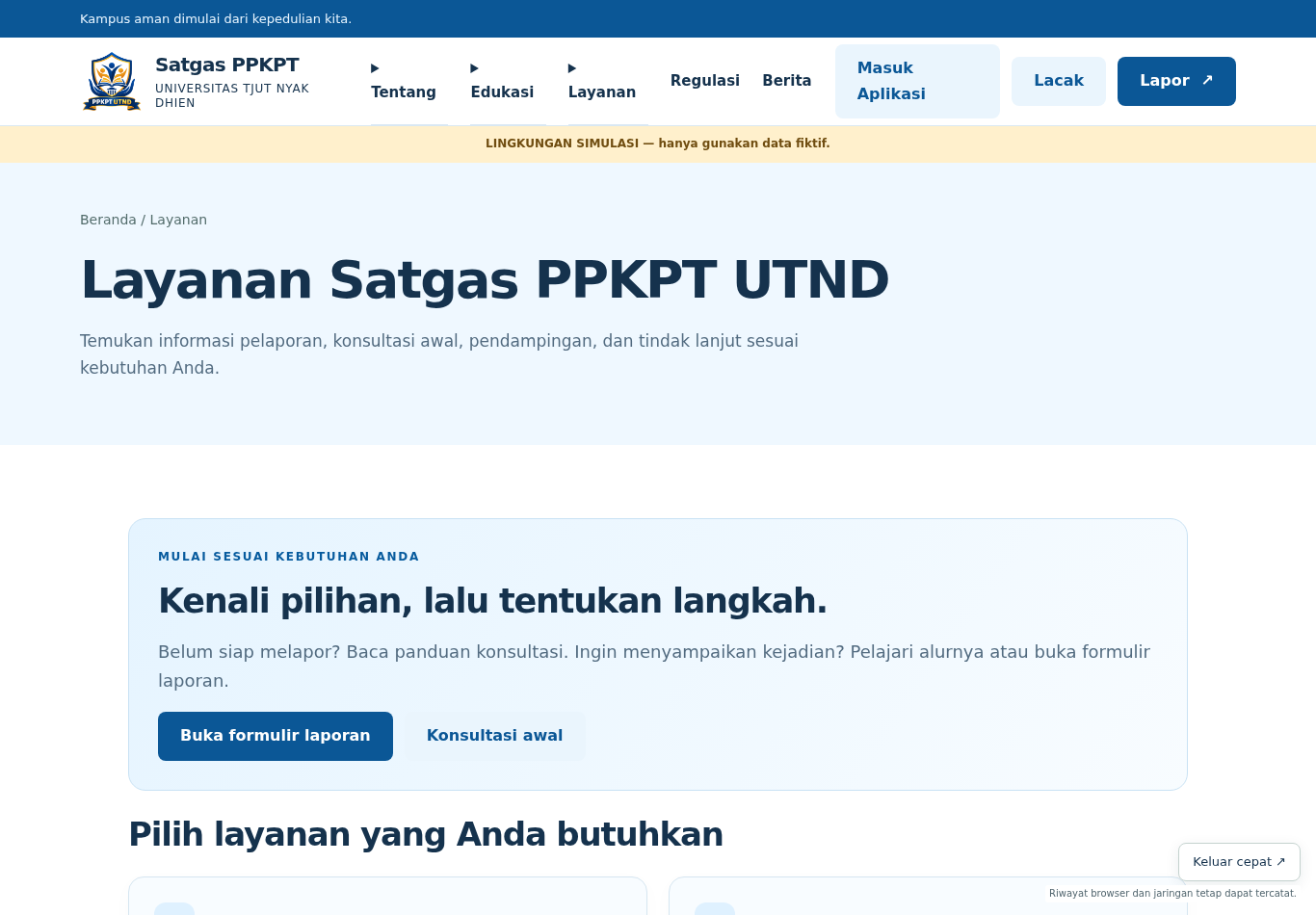Click the Keluar cepat quick exit button
This screenshot has height=915, width=1316.
pos(1239,862)
